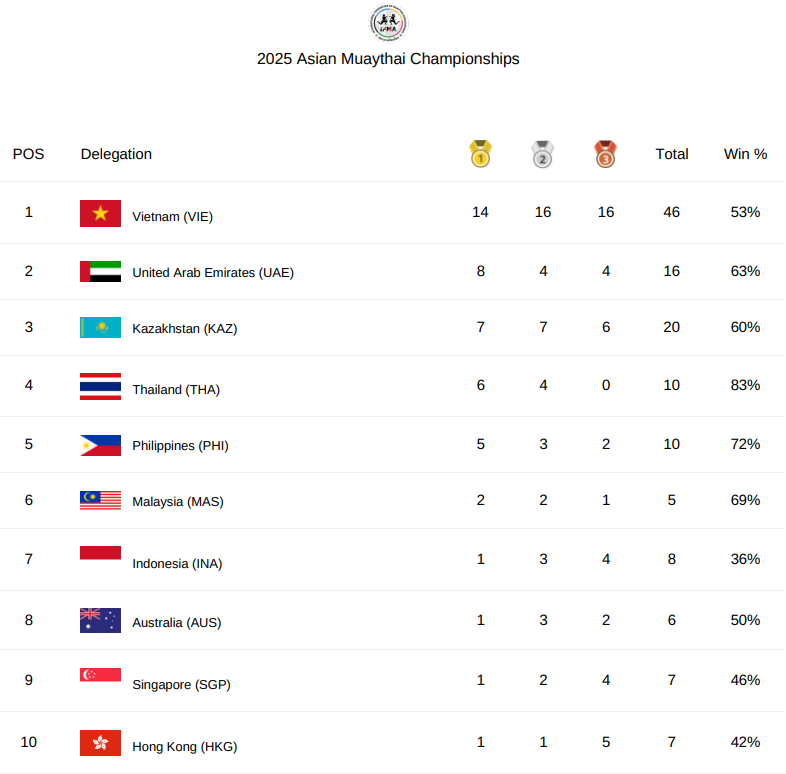Open the Singapore (SGP) delegation link

[x=181, y=684]
